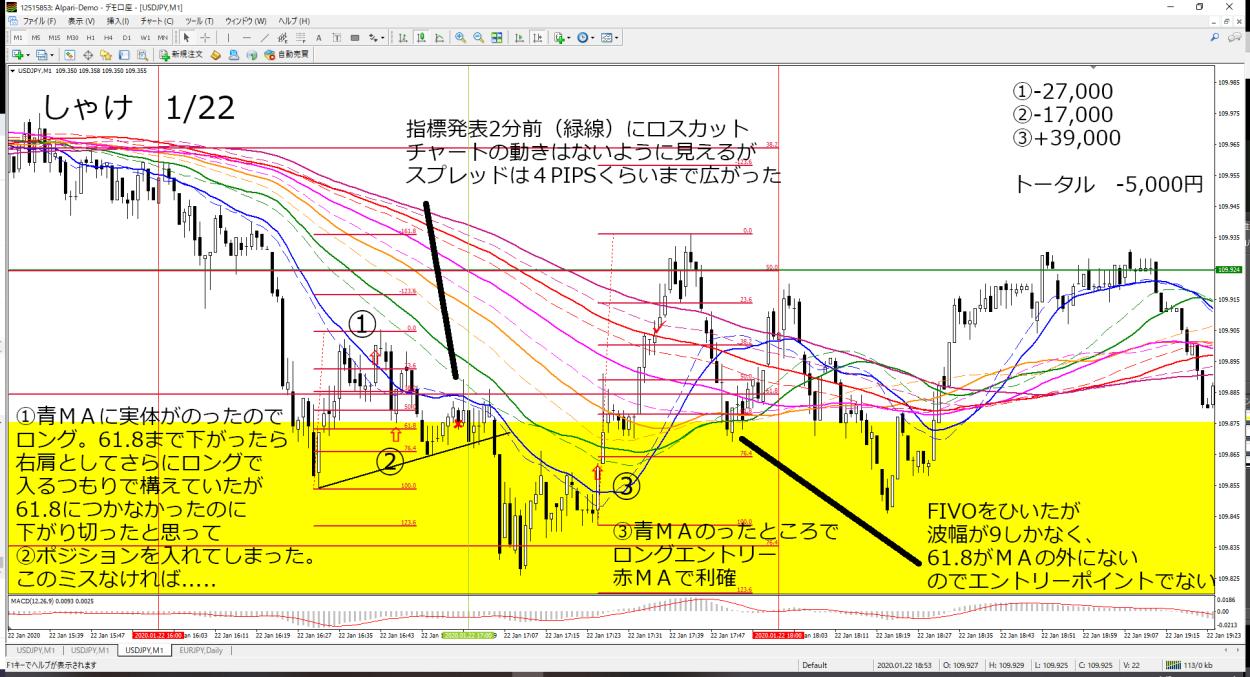1250x677 pixels.
Task: Click the zoom out magnifier icon
Action: point(478,37)
